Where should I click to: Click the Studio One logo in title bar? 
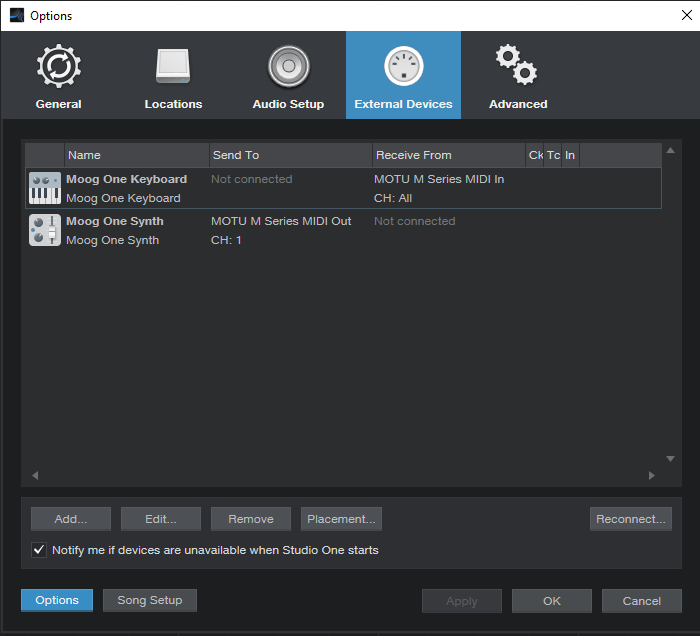[17, 15]
